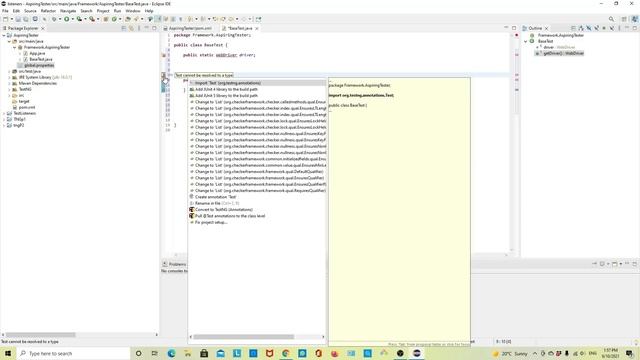The height and width of the screenshot is (360, 640).
Task: Click the taskbar search input field
Action: (73, 353)
